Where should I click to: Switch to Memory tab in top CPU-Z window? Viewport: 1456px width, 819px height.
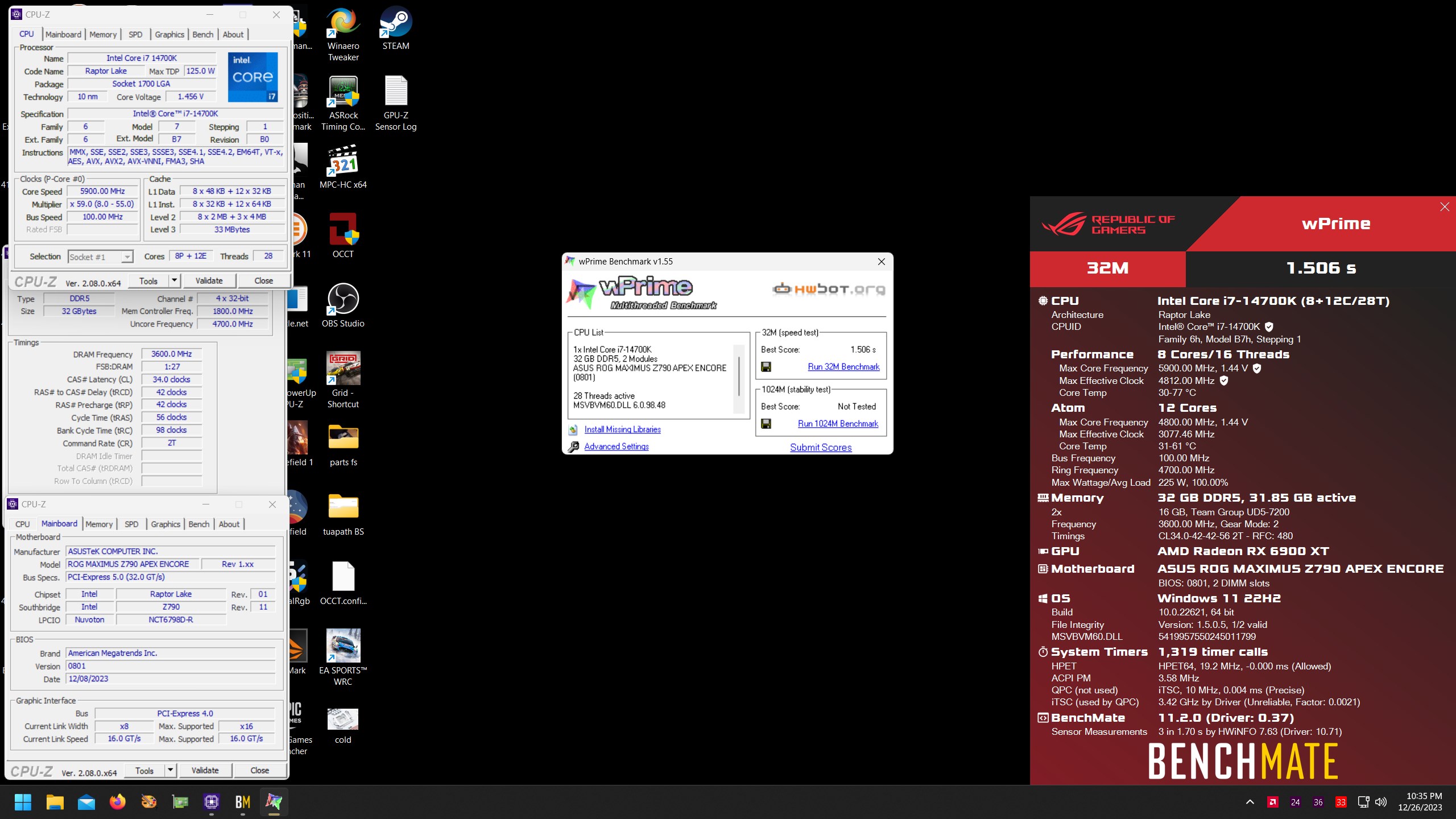[103, 34]
